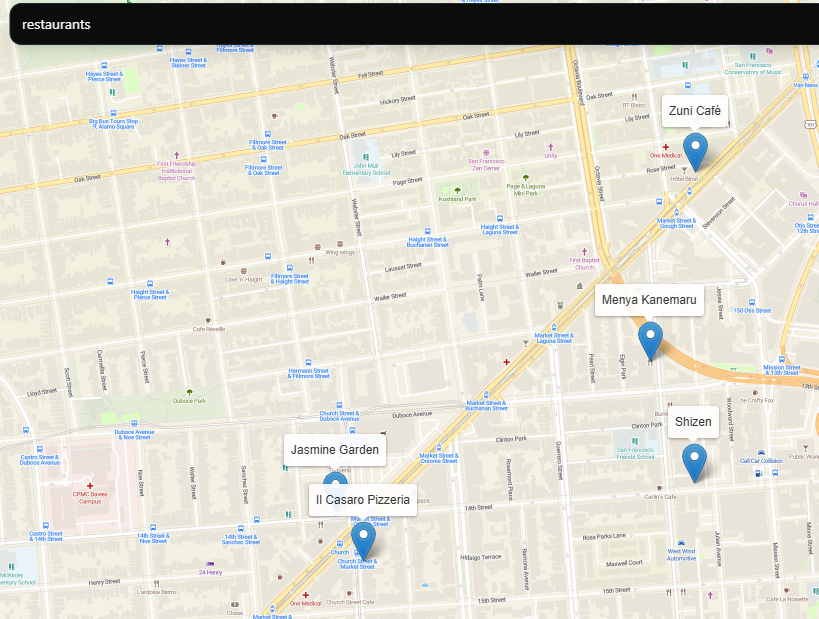
Task: Select the San Francisco Zen Center icon
Action: 486,152
